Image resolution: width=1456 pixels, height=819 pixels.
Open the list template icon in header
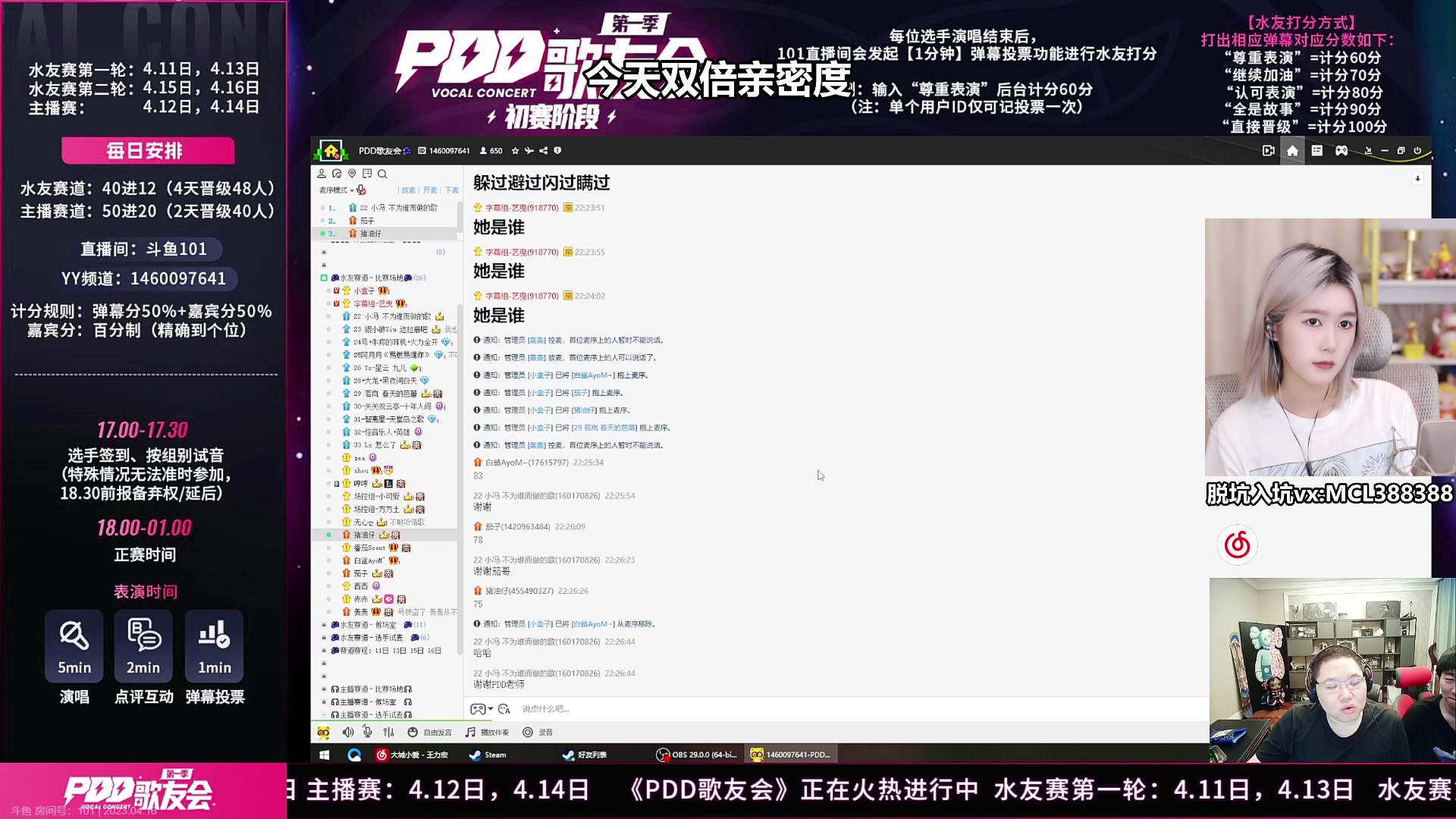pyautogui.click(x=1317, y=151)
